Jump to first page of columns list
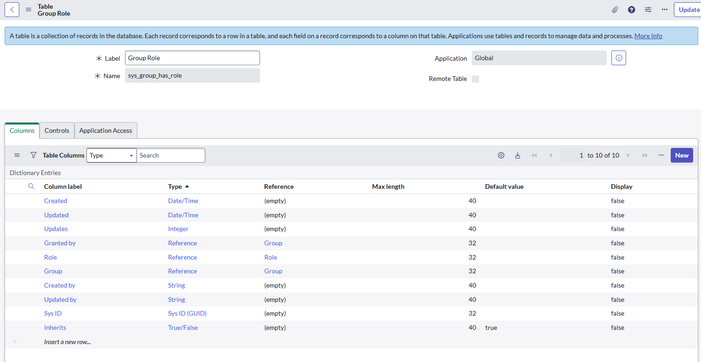 coord(534,155)
